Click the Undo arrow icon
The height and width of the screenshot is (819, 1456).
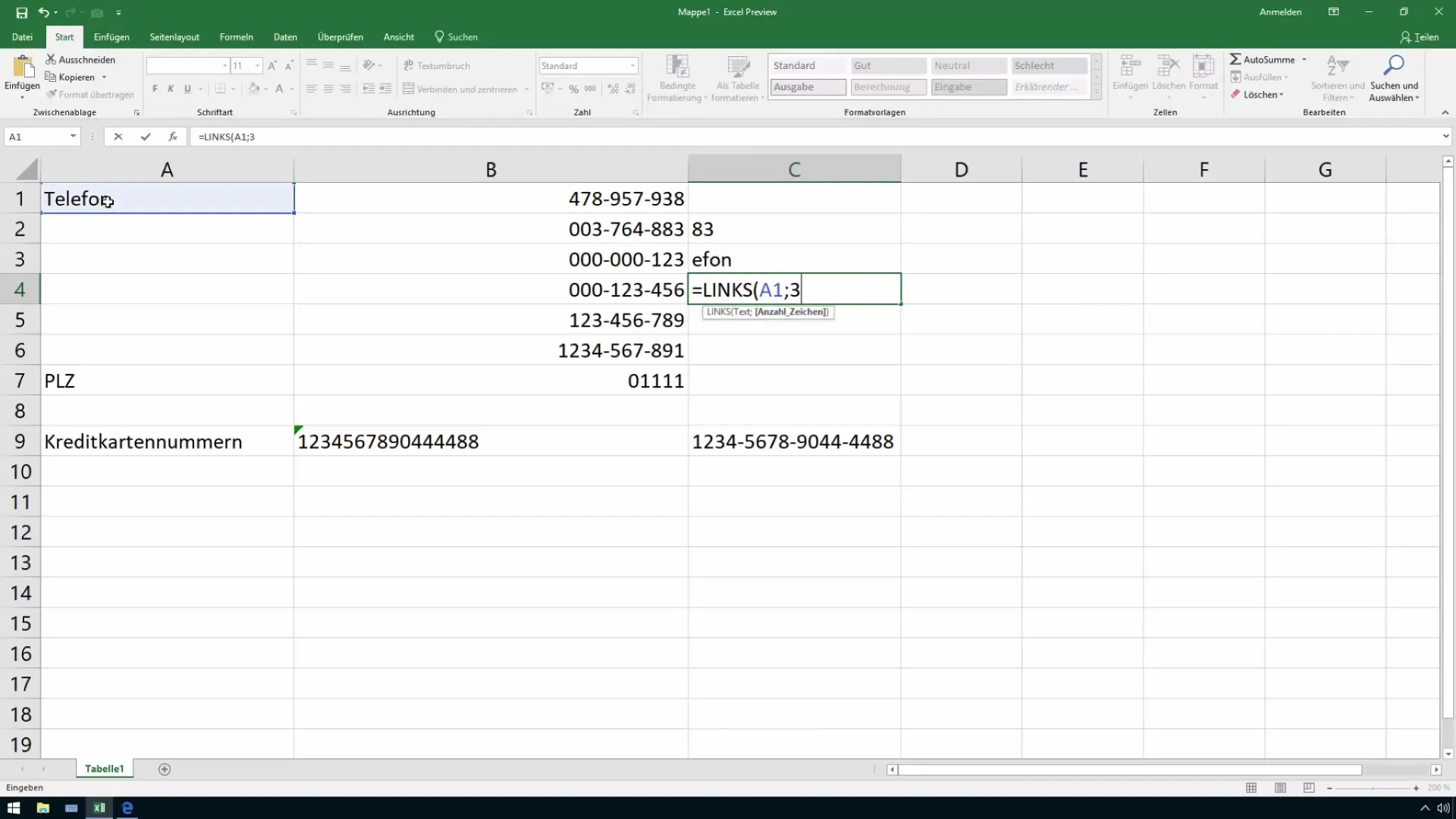coord(43,12)
